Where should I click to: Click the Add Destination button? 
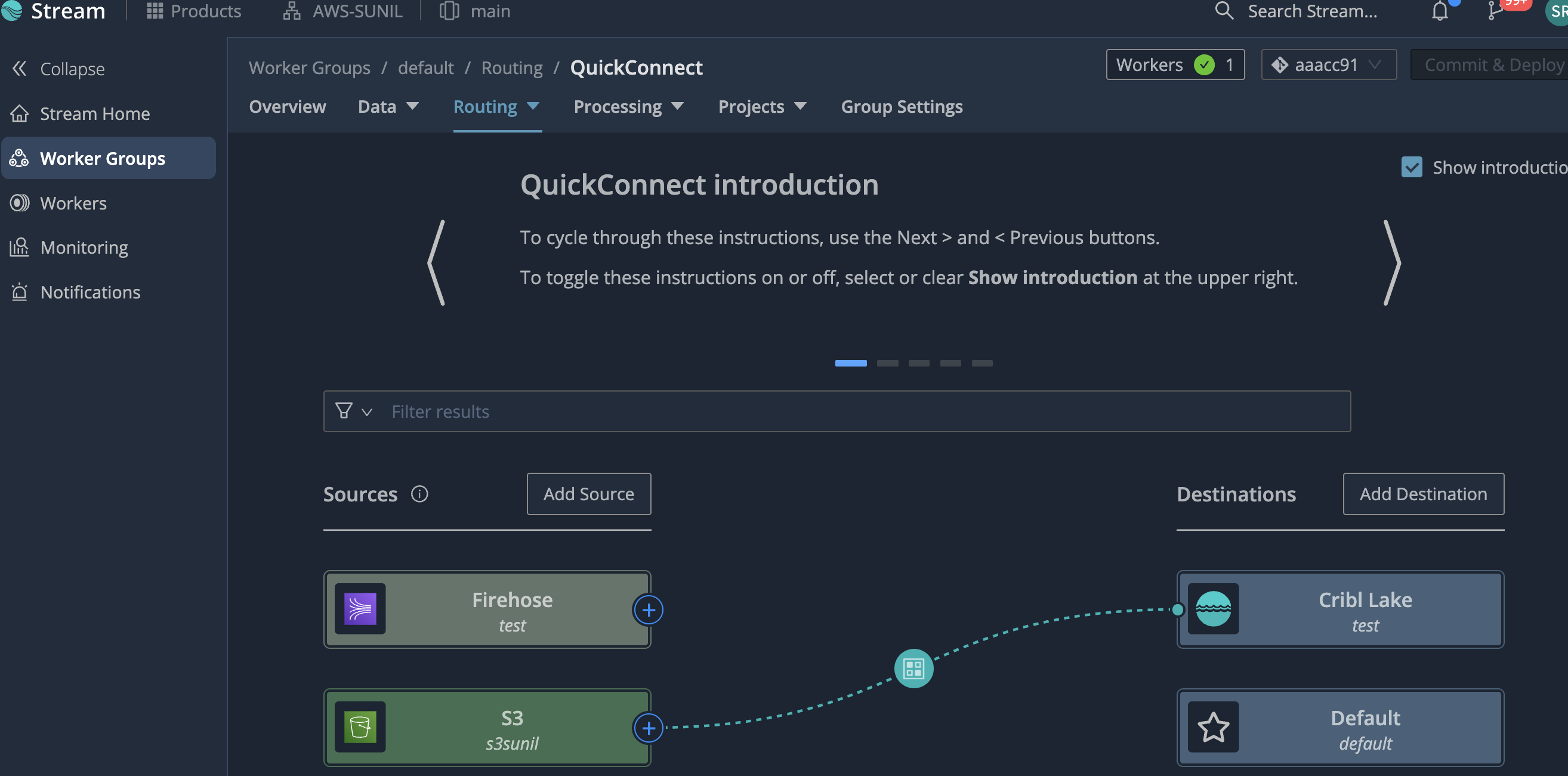1423,494
